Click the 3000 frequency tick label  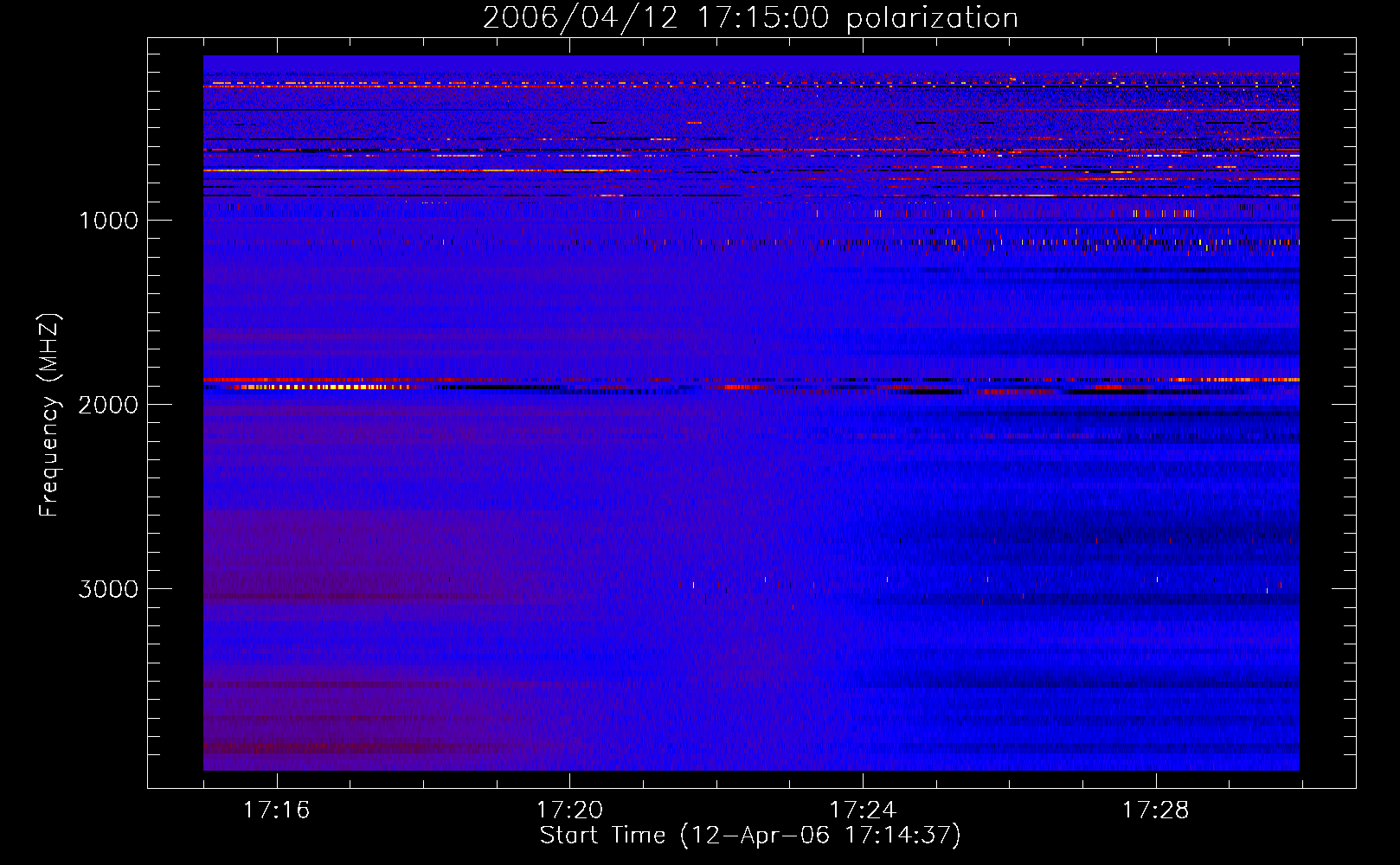[108, 589]
